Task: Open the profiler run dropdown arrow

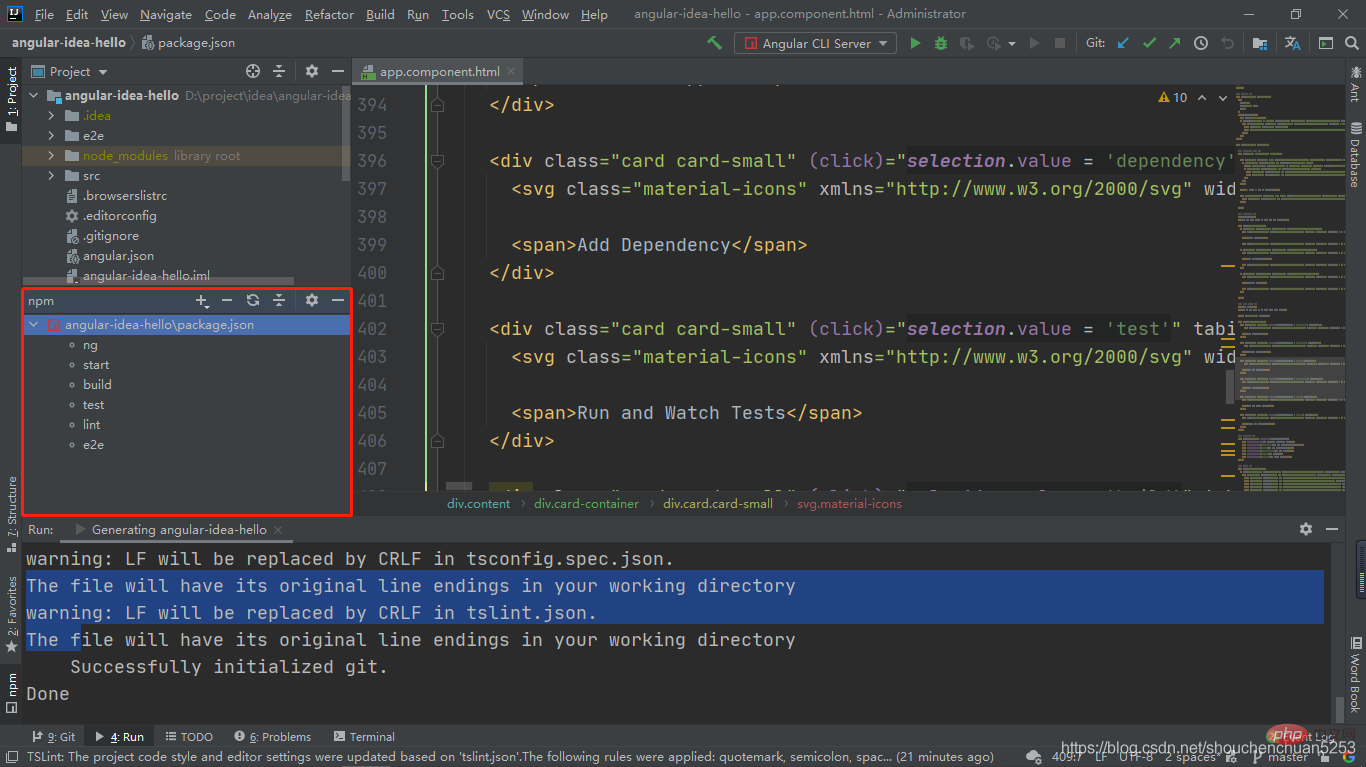Action: (x=1012, y=44)
